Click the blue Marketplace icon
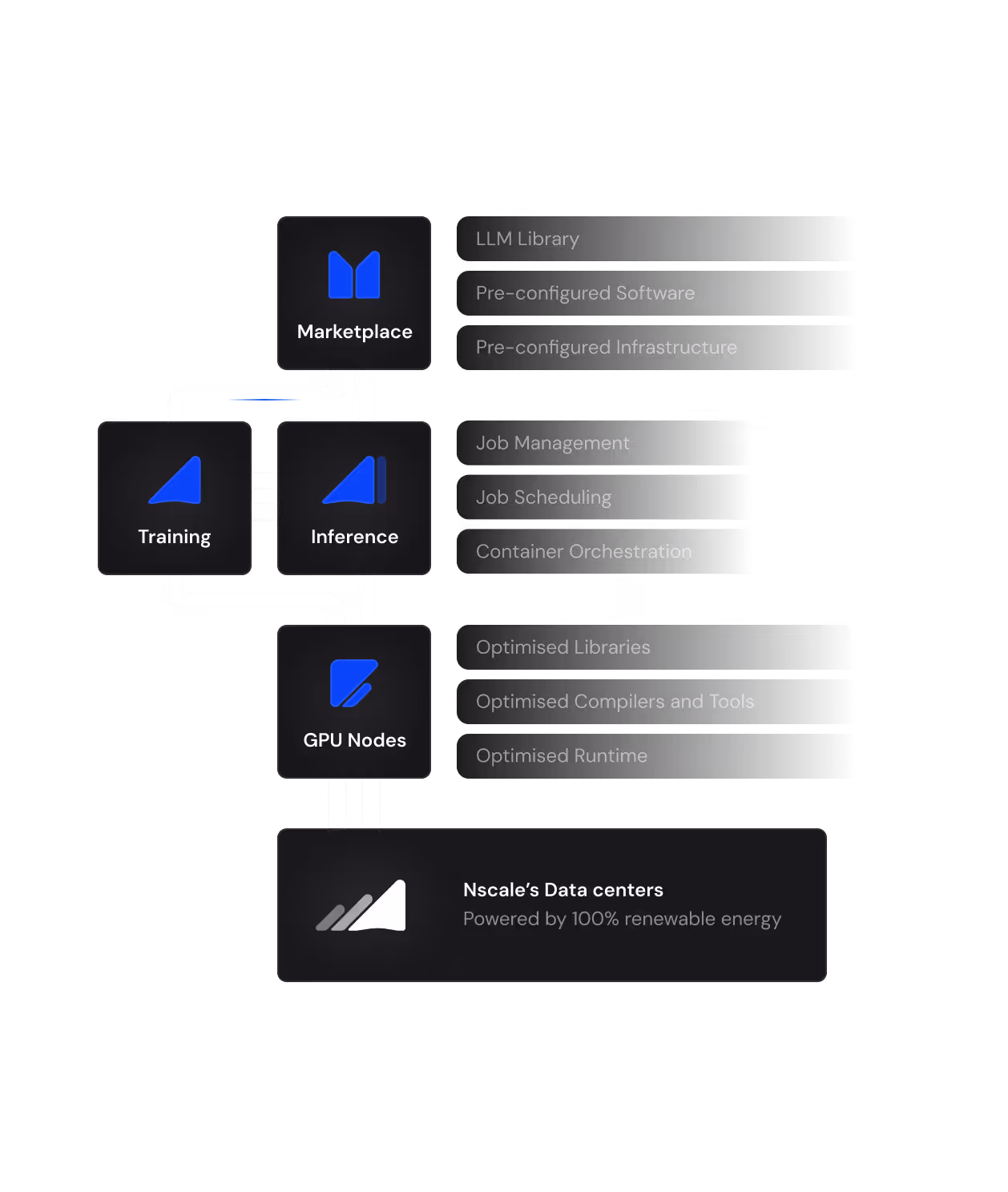Image resolution: width=1008 pixels, height=1192 pixels. coord(354,275)
